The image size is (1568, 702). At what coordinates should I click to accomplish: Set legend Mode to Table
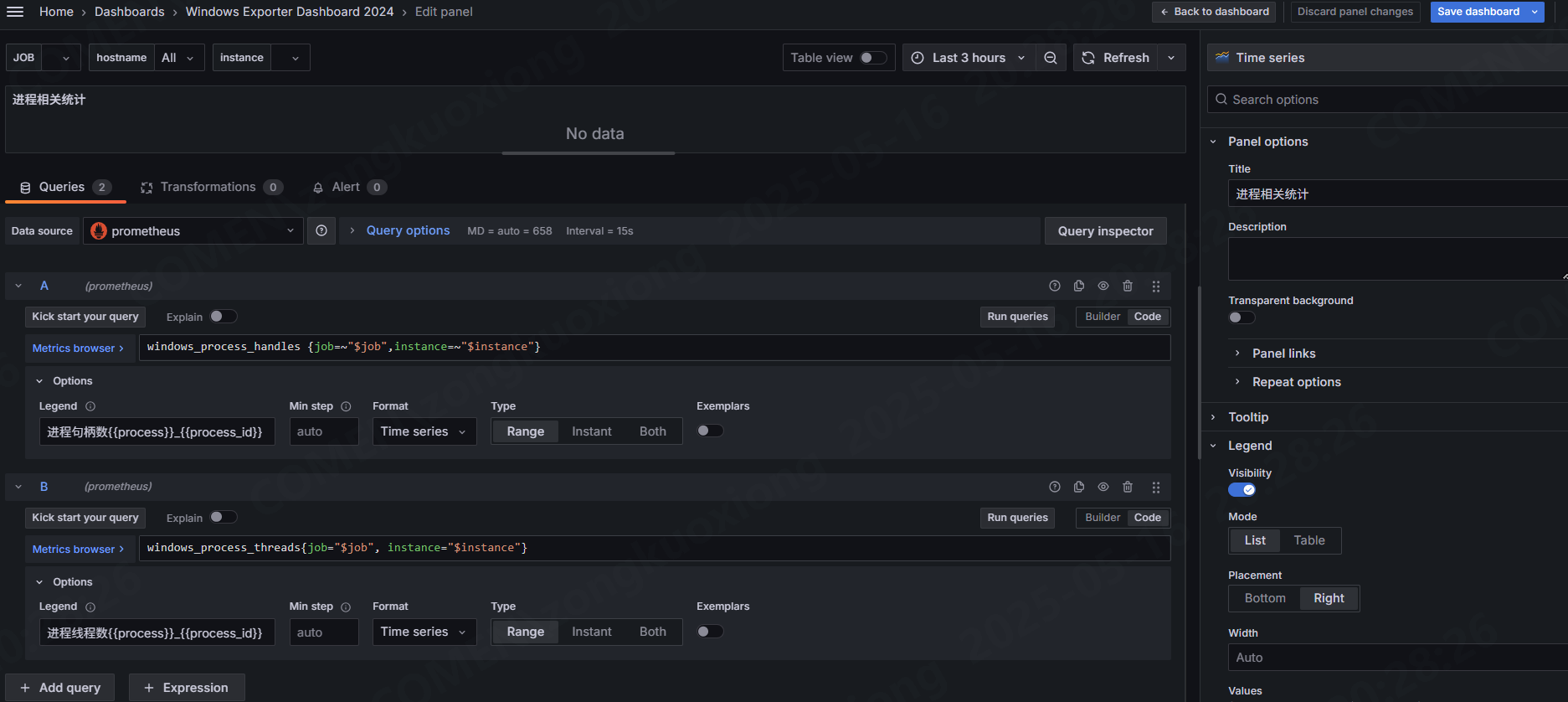[1309, 540]
